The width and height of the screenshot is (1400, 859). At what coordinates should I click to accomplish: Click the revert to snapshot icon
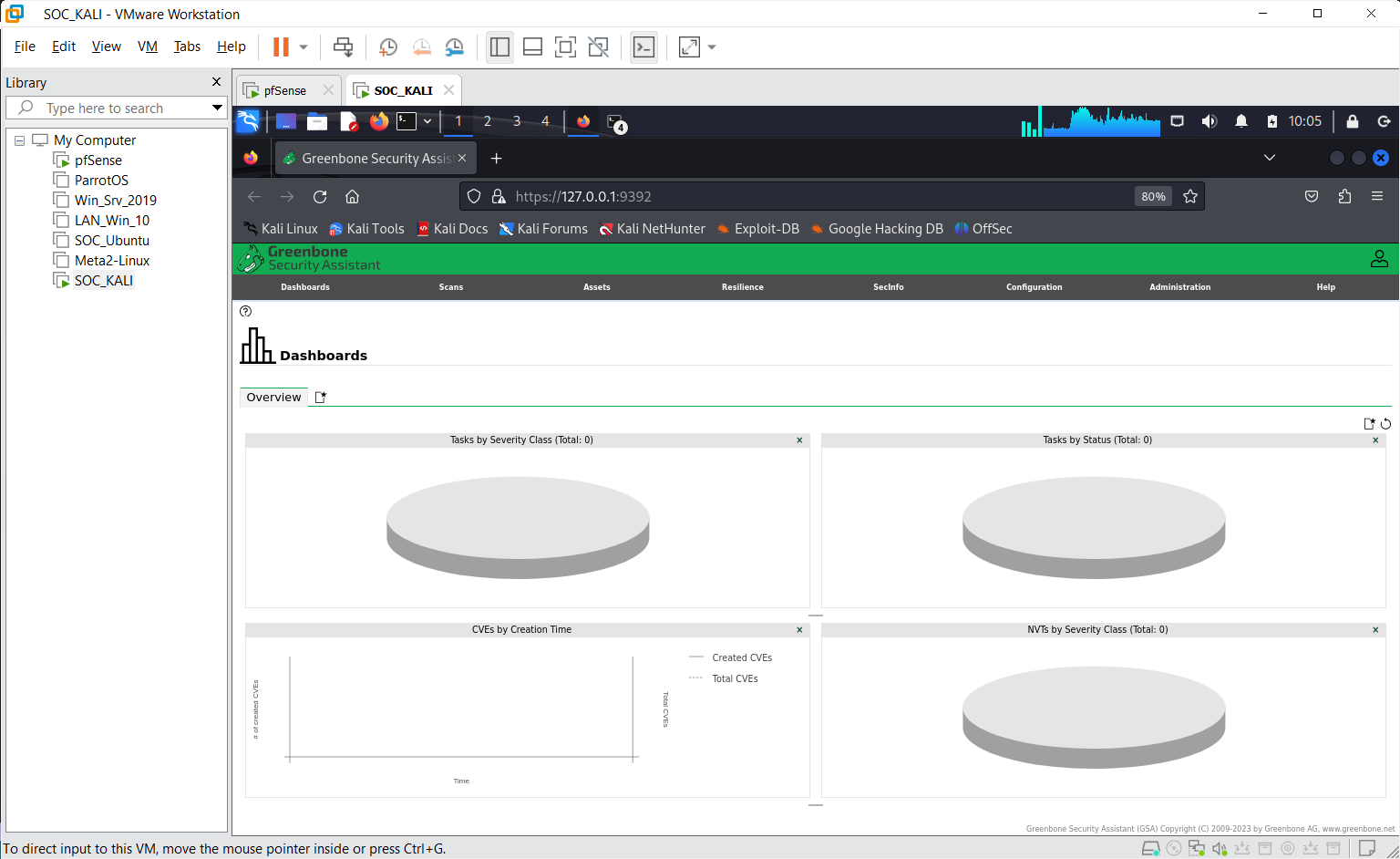421,47
